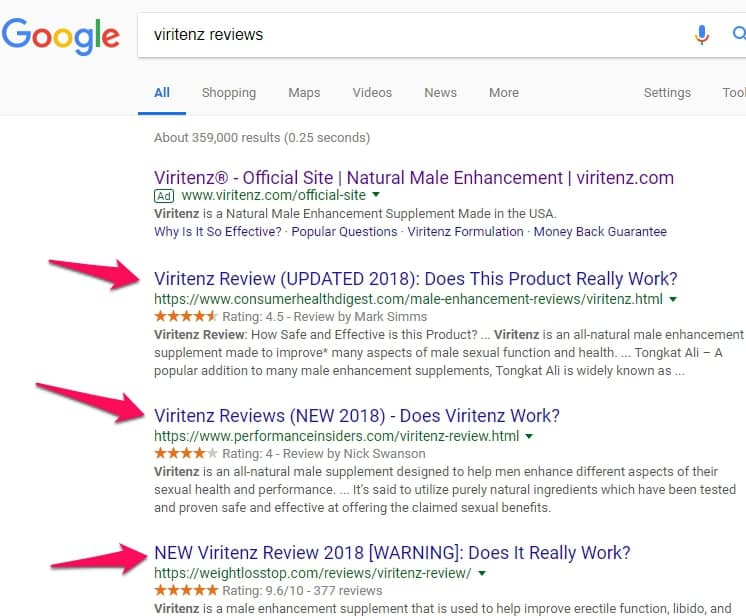Click 'Rating: 4.5 - Review by Mark Simms' text

(x=324, y=317)
